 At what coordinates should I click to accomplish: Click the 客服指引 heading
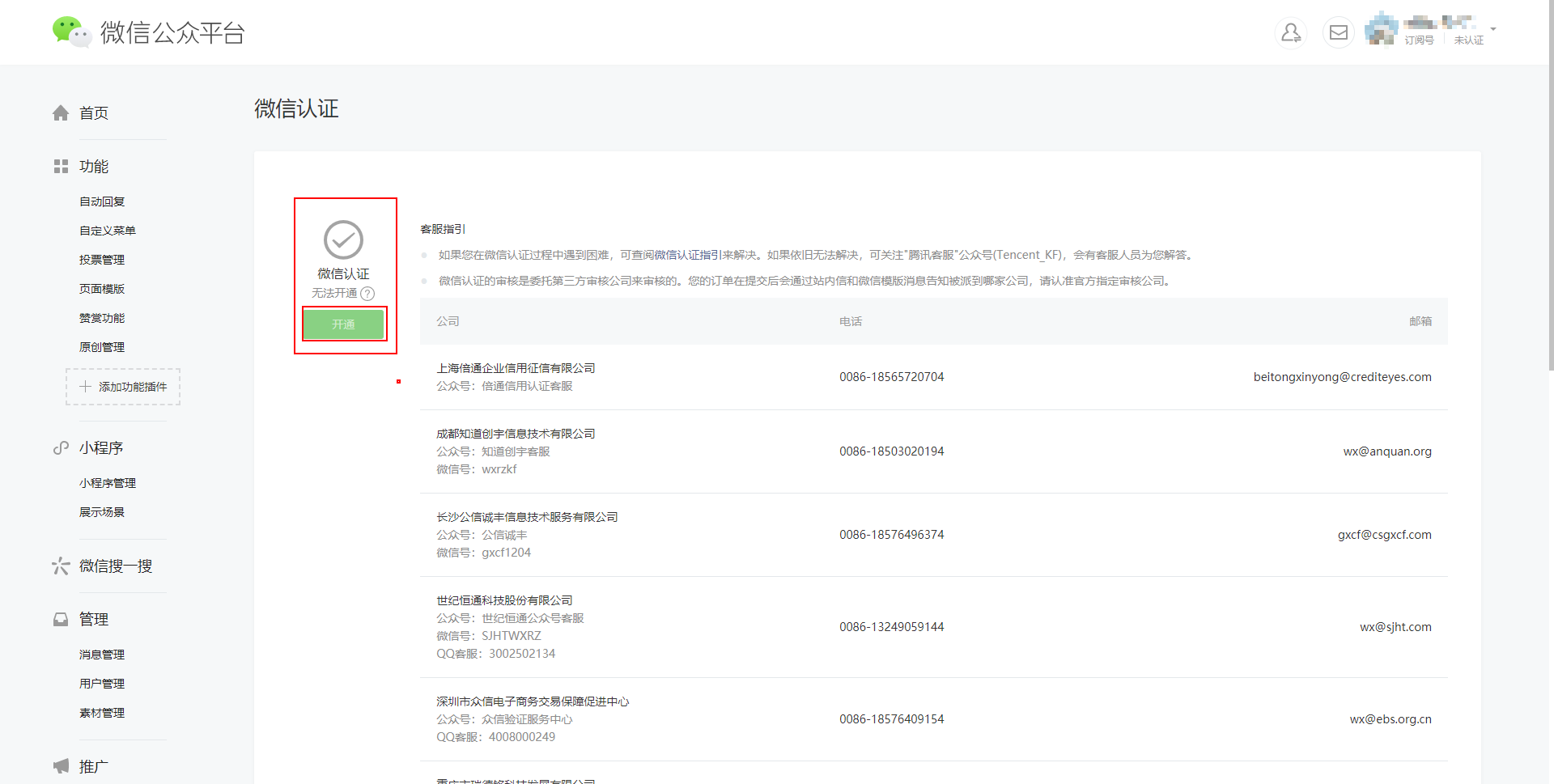point(443,229)
